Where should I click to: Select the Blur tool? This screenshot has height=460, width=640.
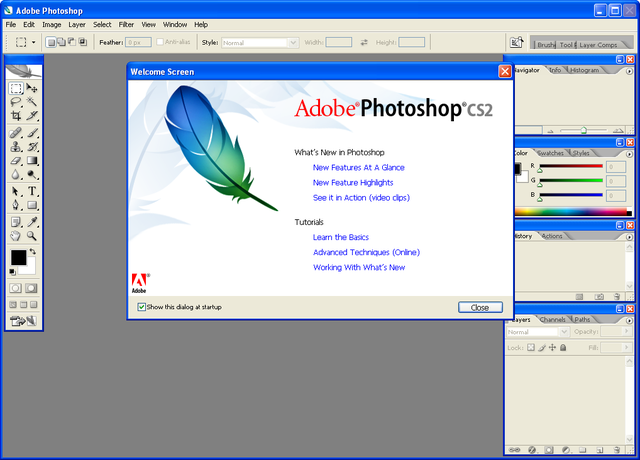(x=16, y=174)
